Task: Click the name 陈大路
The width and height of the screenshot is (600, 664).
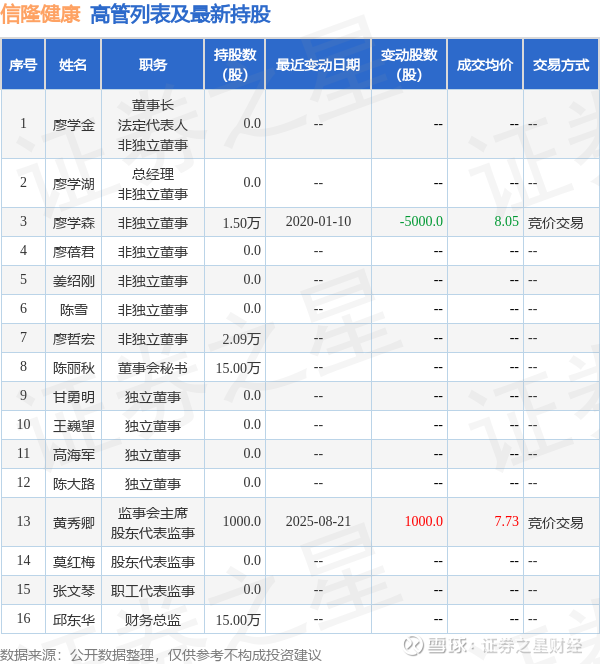Action: pyautogui.click(x=73, y=484)
